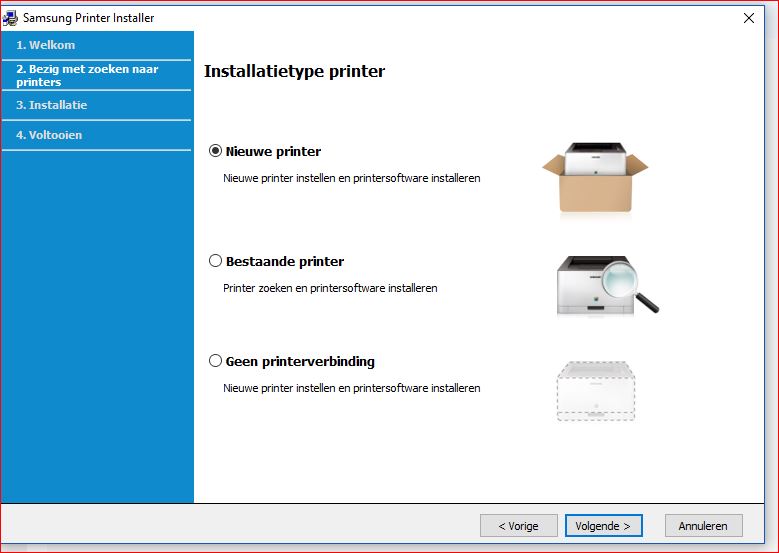779x553 pixels.
Task: Click the Samsung Printer Installer title icon
Action: pyautogui.click(x=10, y=18)
